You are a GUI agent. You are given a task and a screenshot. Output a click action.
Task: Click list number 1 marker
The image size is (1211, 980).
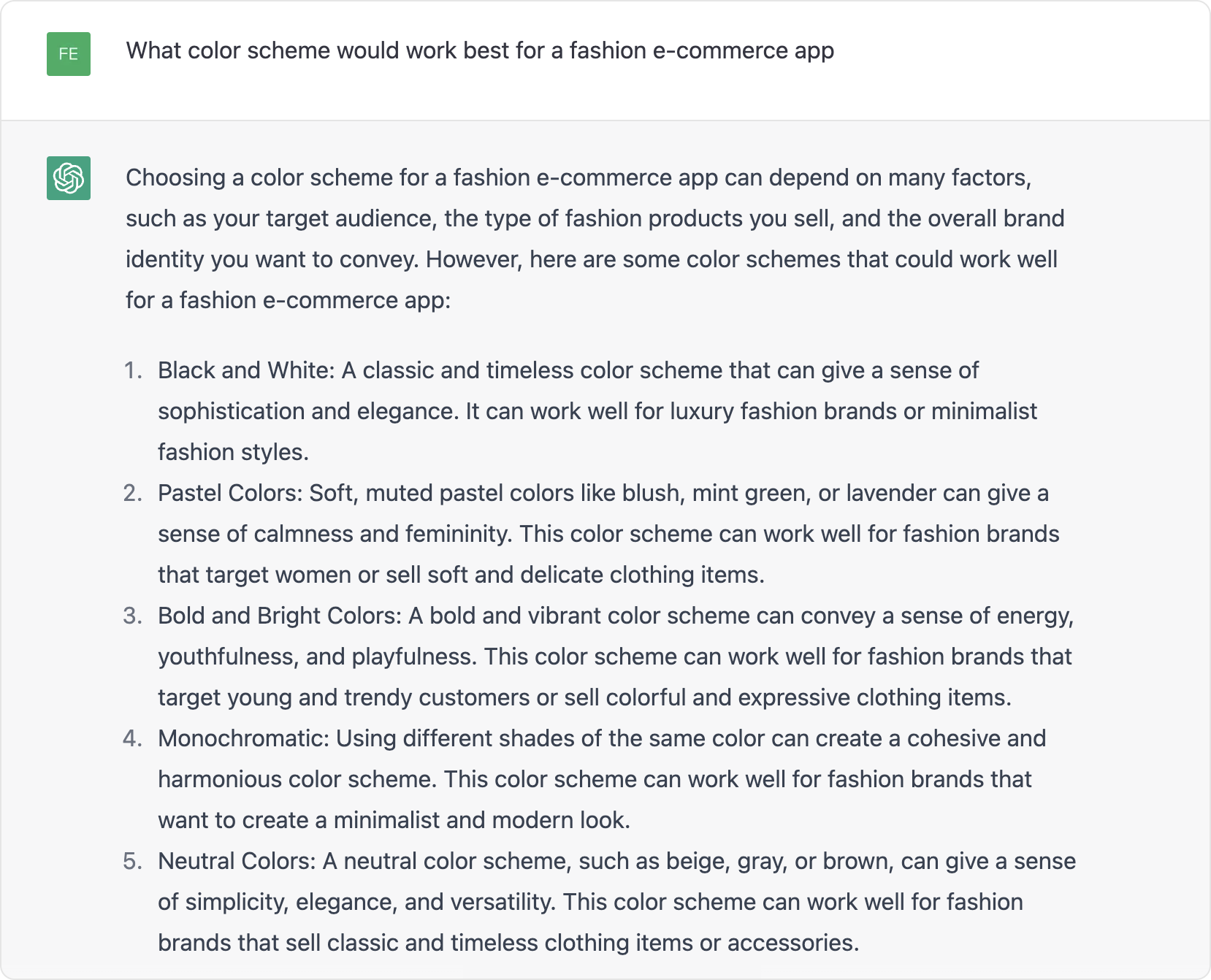133,370
